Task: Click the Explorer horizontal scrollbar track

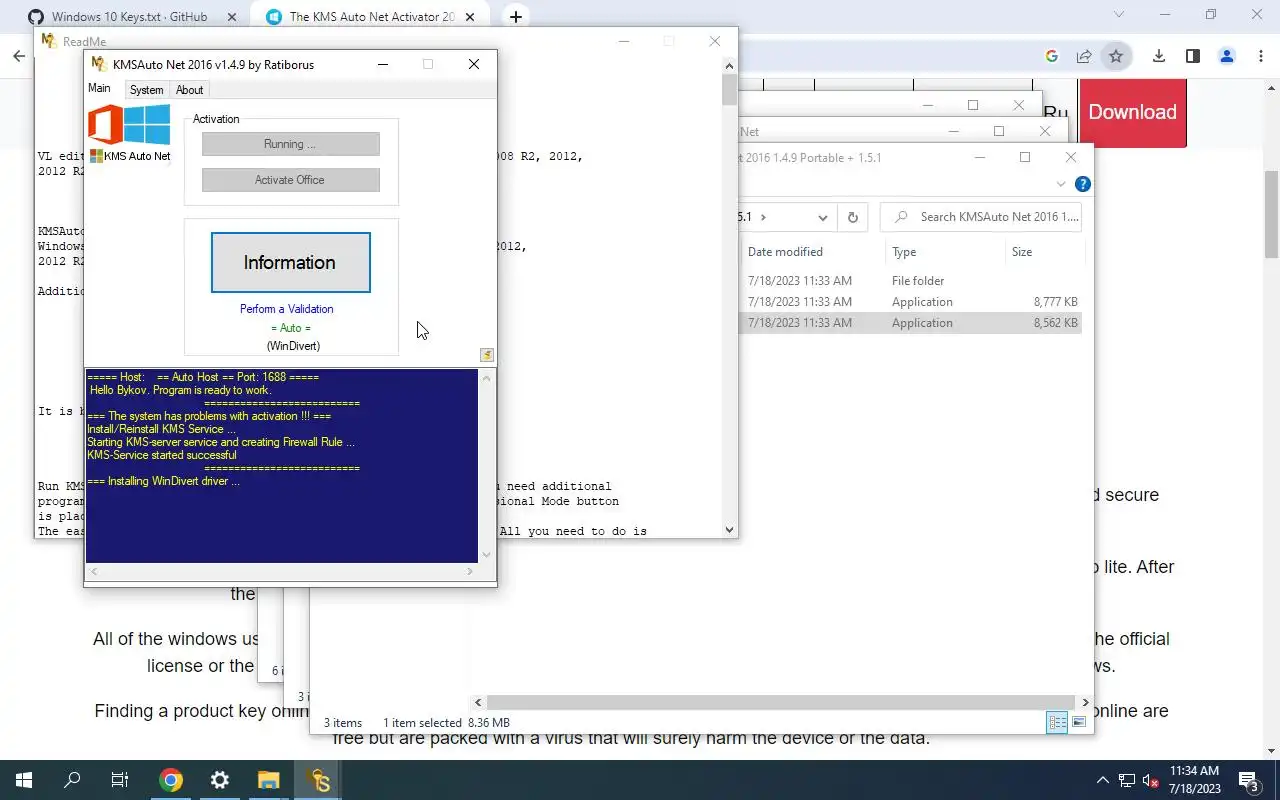Action: [x=782, y=703]
